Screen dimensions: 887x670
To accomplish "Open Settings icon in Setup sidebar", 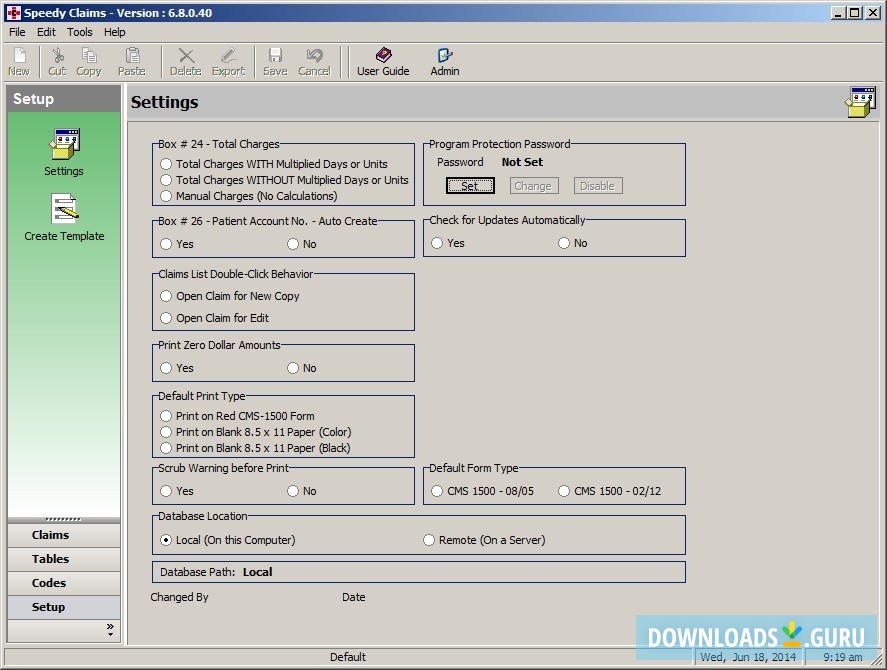I will pyautogui.click(x=64, y=152).
